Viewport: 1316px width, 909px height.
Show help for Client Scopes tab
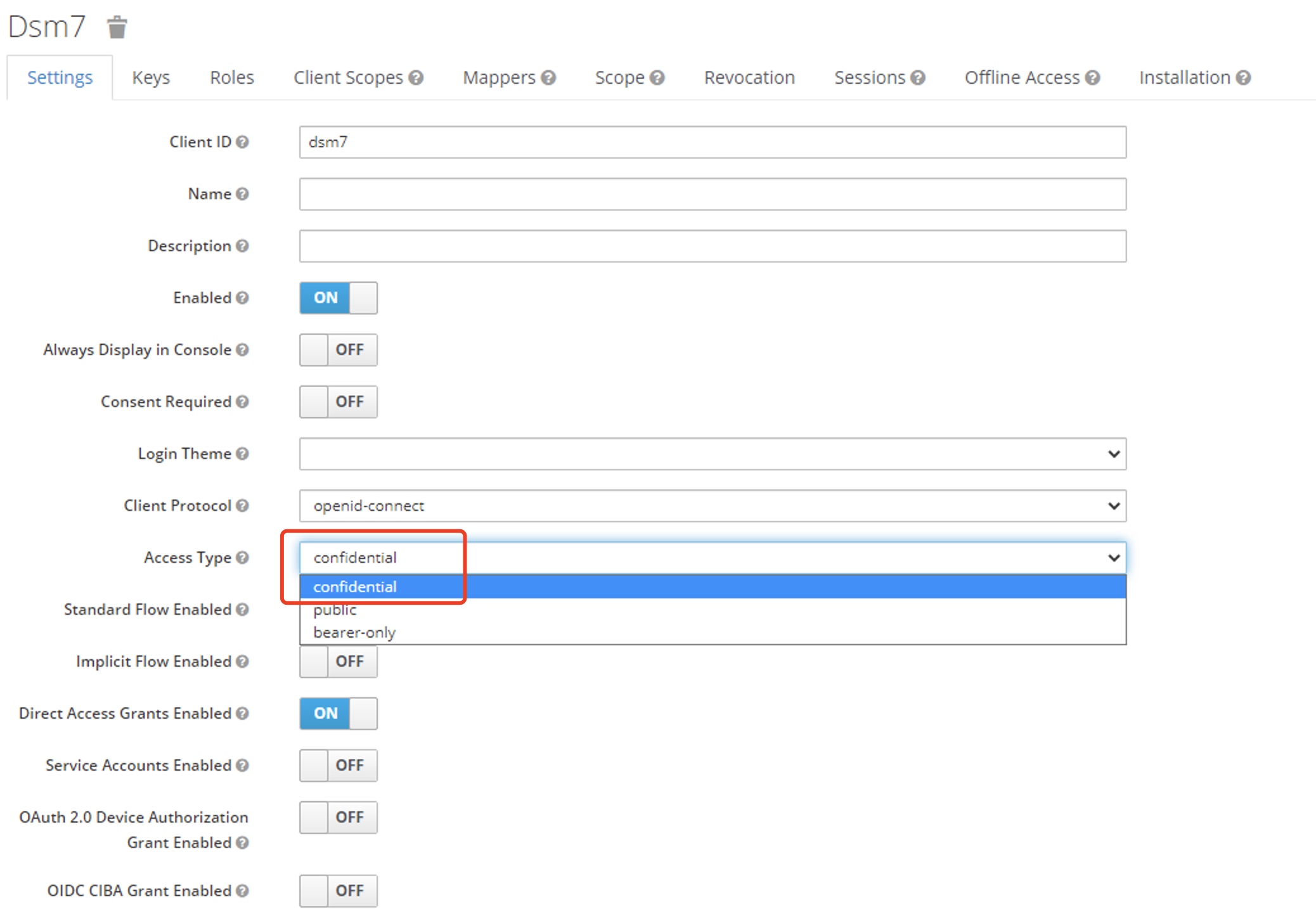(x=416, y=78)
